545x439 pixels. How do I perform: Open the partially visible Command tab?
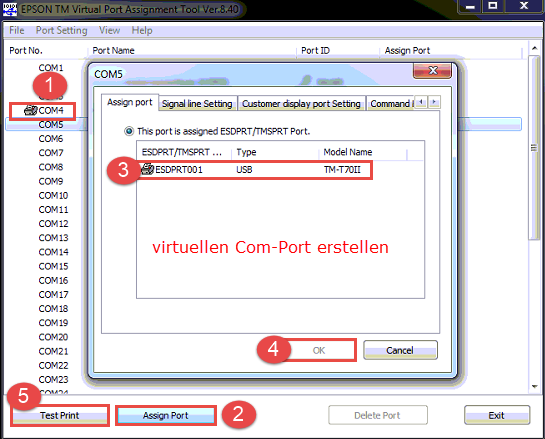coord(391,104)
